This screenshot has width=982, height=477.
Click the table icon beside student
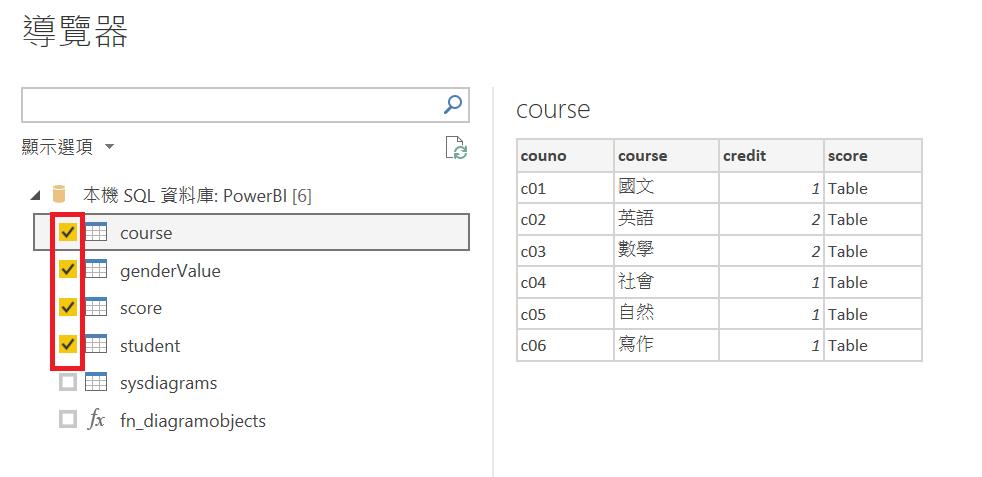(x=96, y=345)
